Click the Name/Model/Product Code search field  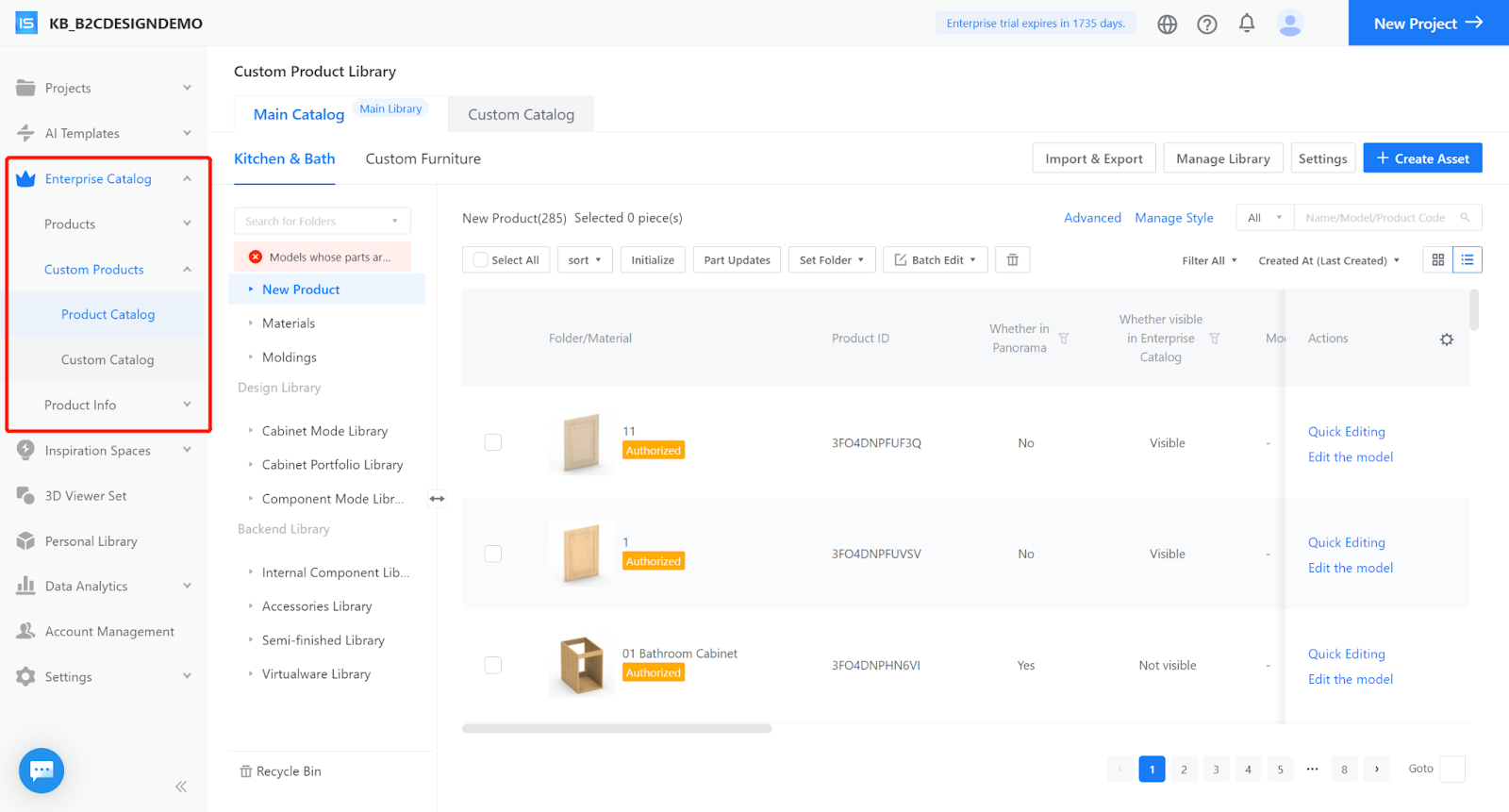click(x=1375, y=218)
